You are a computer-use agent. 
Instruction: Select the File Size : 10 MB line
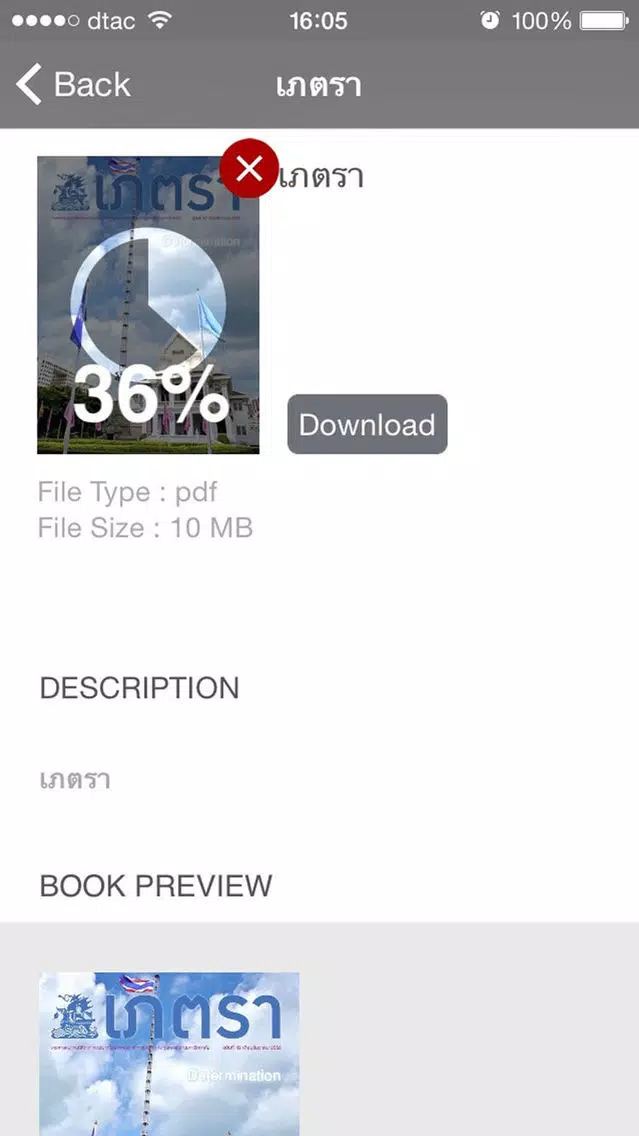click(x=146, y=528)
